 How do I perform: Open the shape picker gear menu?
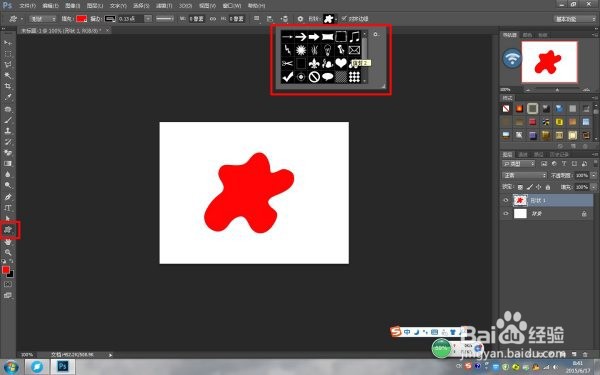point(376,34)
